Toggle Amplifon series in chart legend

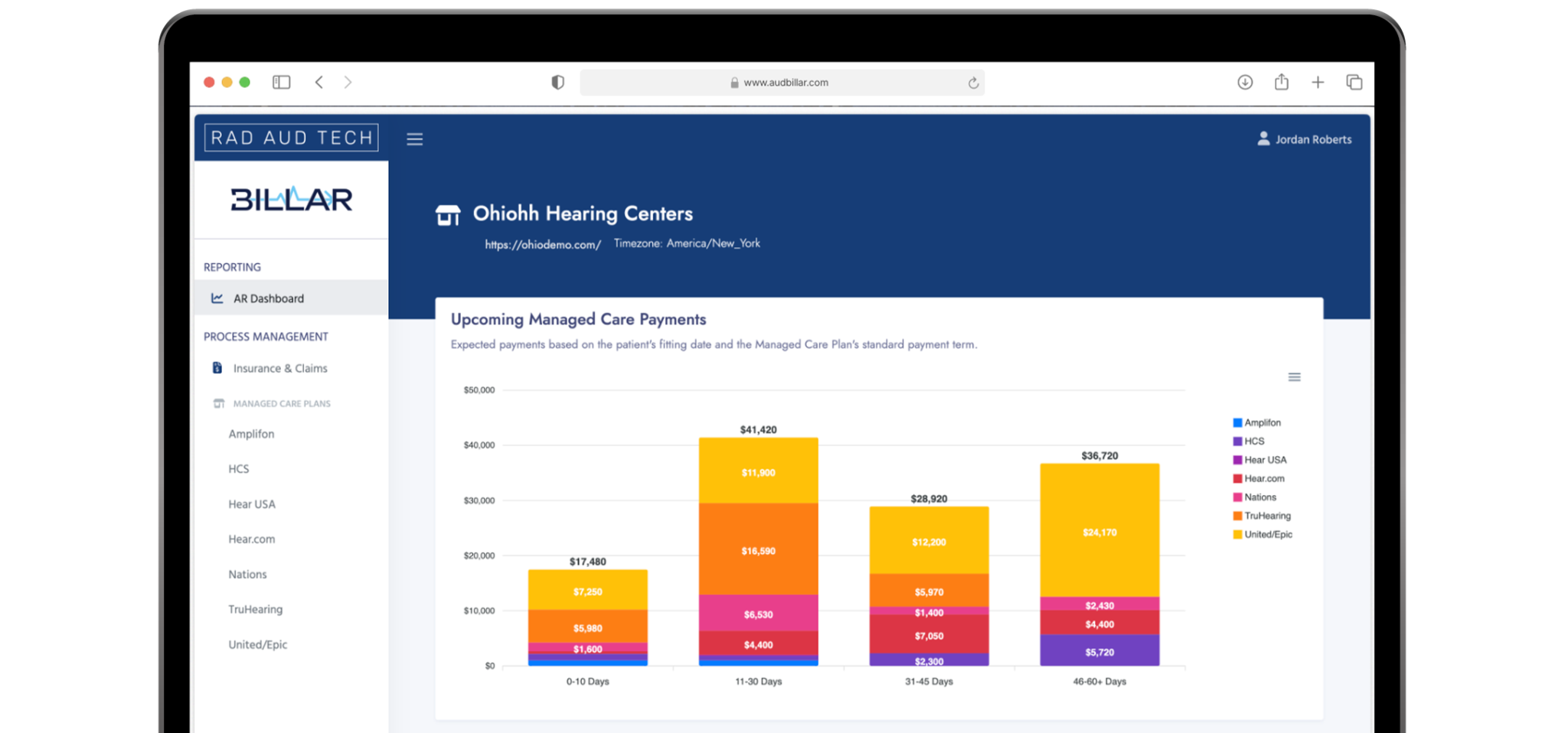pos(1262,423)
